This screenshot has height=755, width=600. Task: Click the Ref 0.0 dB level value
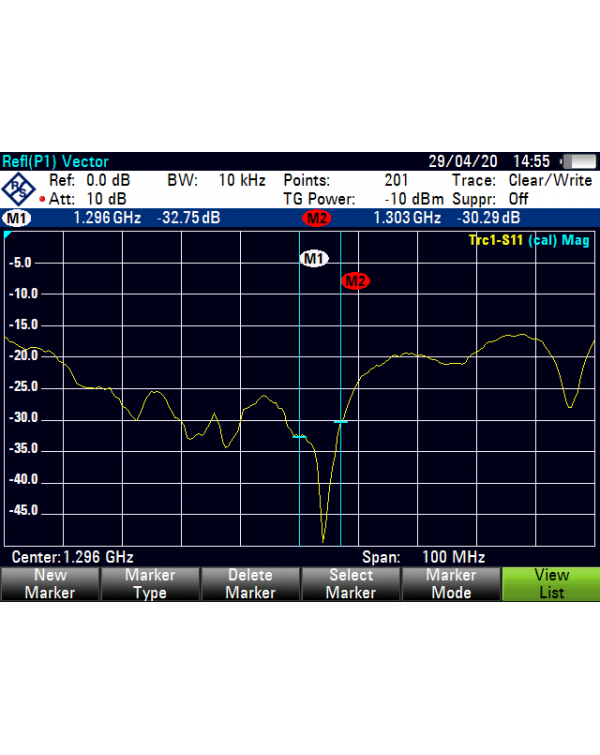point(90,181)
